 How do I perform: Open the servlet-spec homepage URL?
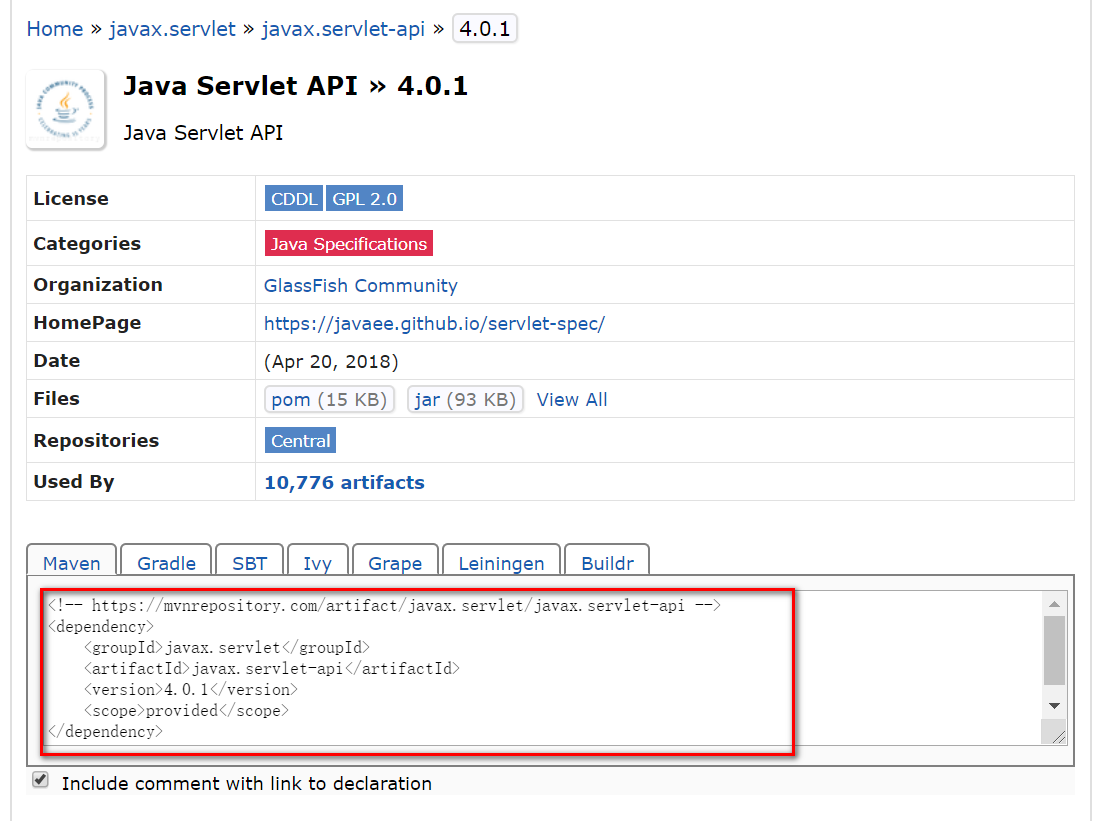[434, 323]
